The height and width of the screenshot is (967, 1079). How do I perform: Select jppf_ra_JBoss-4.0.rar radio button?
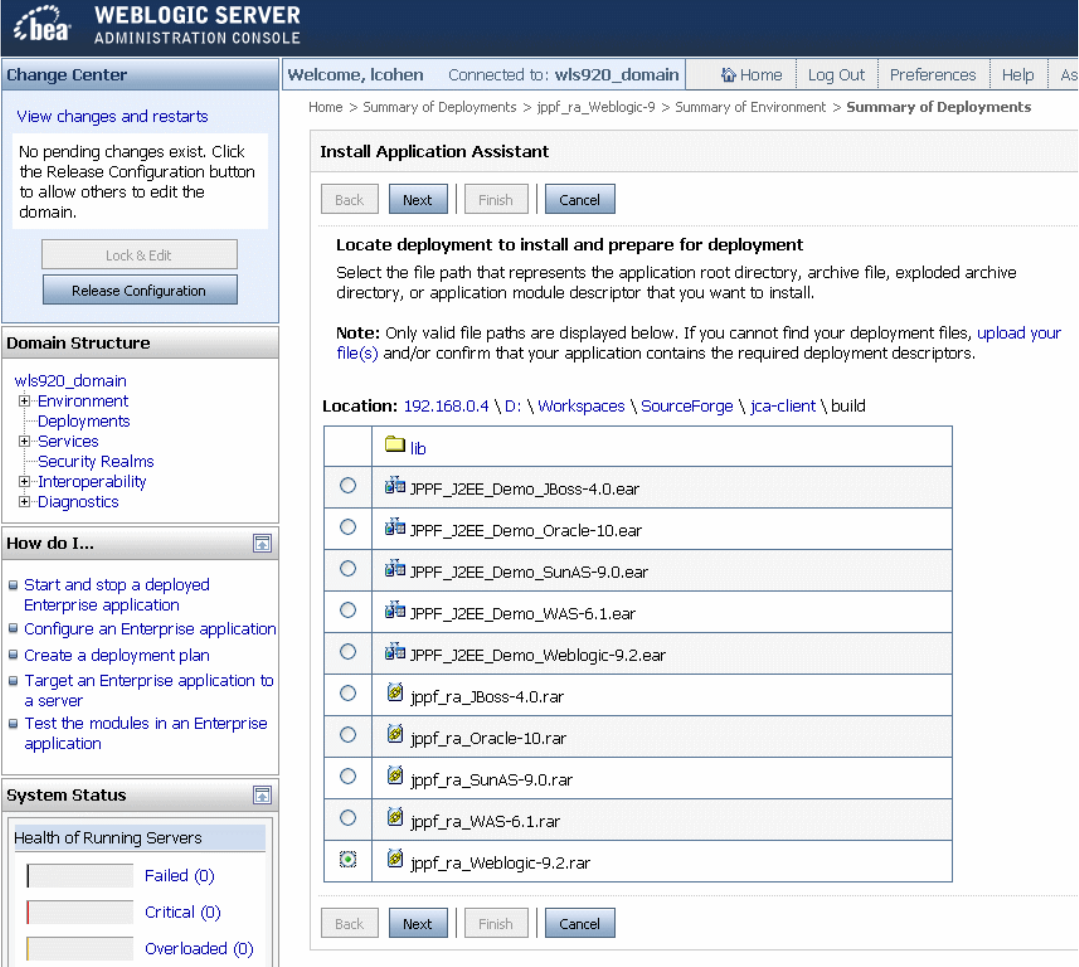tap(348, 693)
